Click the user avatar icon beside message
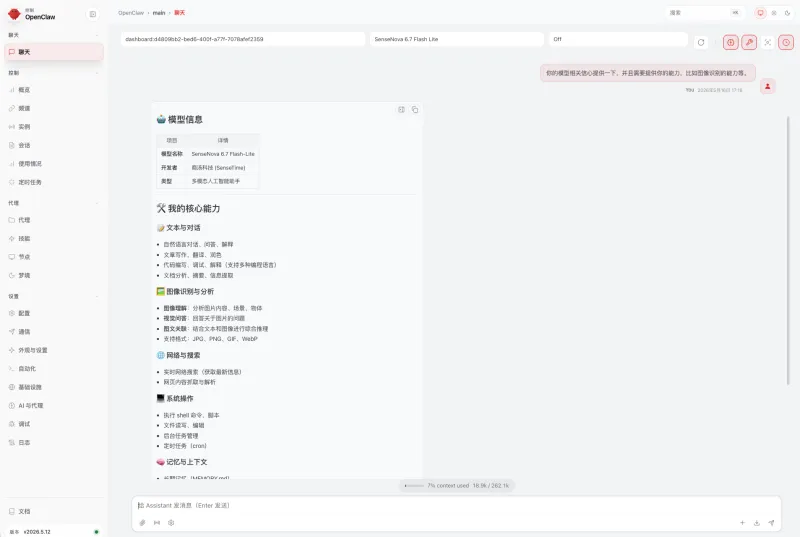800x537 pixels. click(767, 86)
